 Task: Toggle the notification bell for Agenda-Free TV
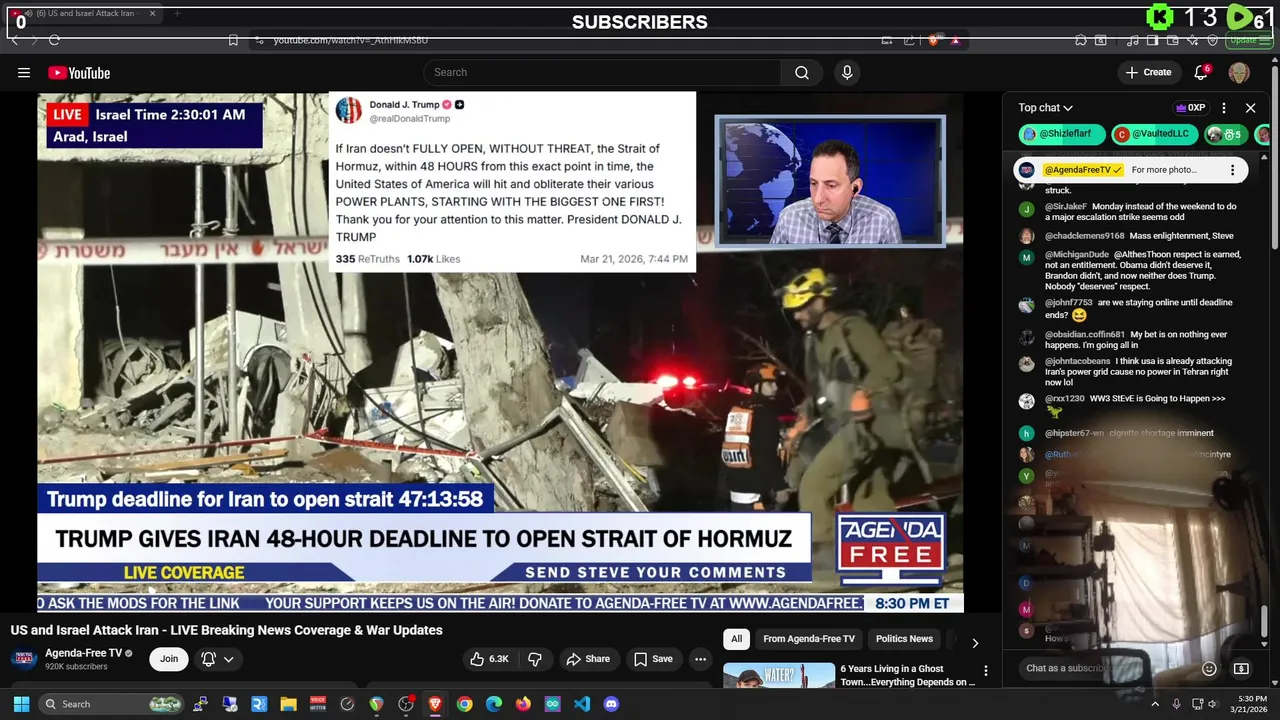208,659
